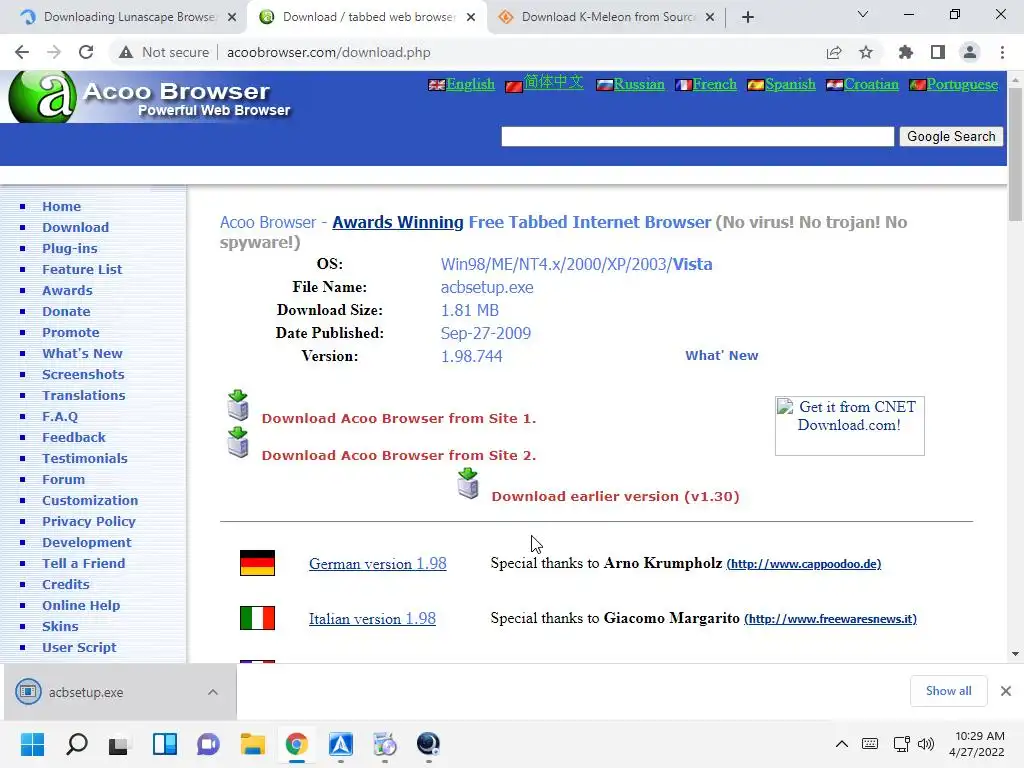The height and width of the screenshot is (768, 1024).
Task: Click the page search text field
Action: click(697, 136)
